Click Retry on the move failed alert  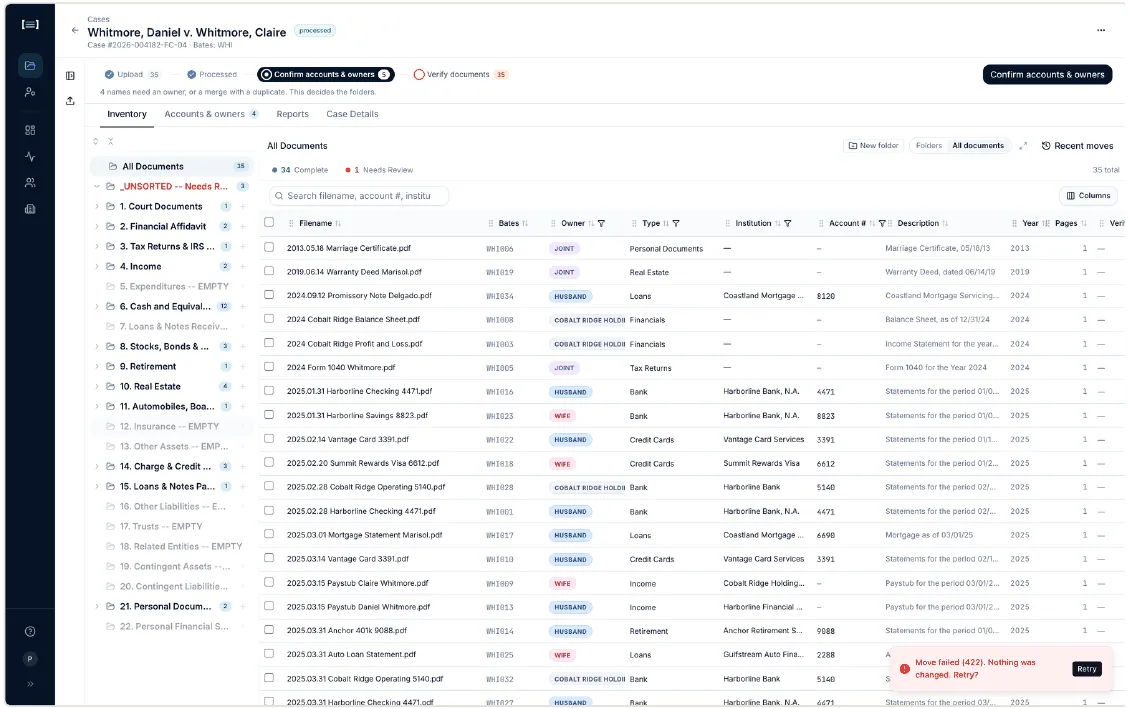click(x=1086, y=669)
